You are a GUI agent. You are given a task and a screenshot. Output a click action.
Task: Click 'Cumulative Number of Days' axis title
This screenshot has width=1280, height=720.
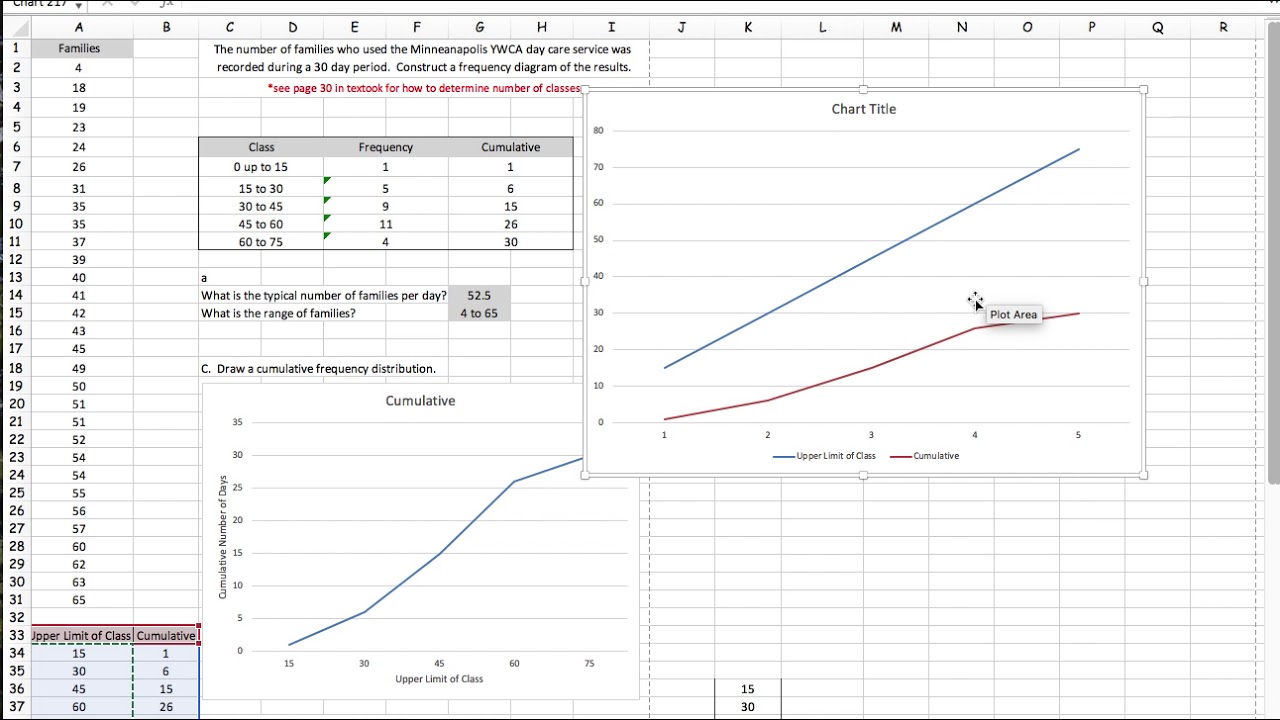tap(222, 537)
